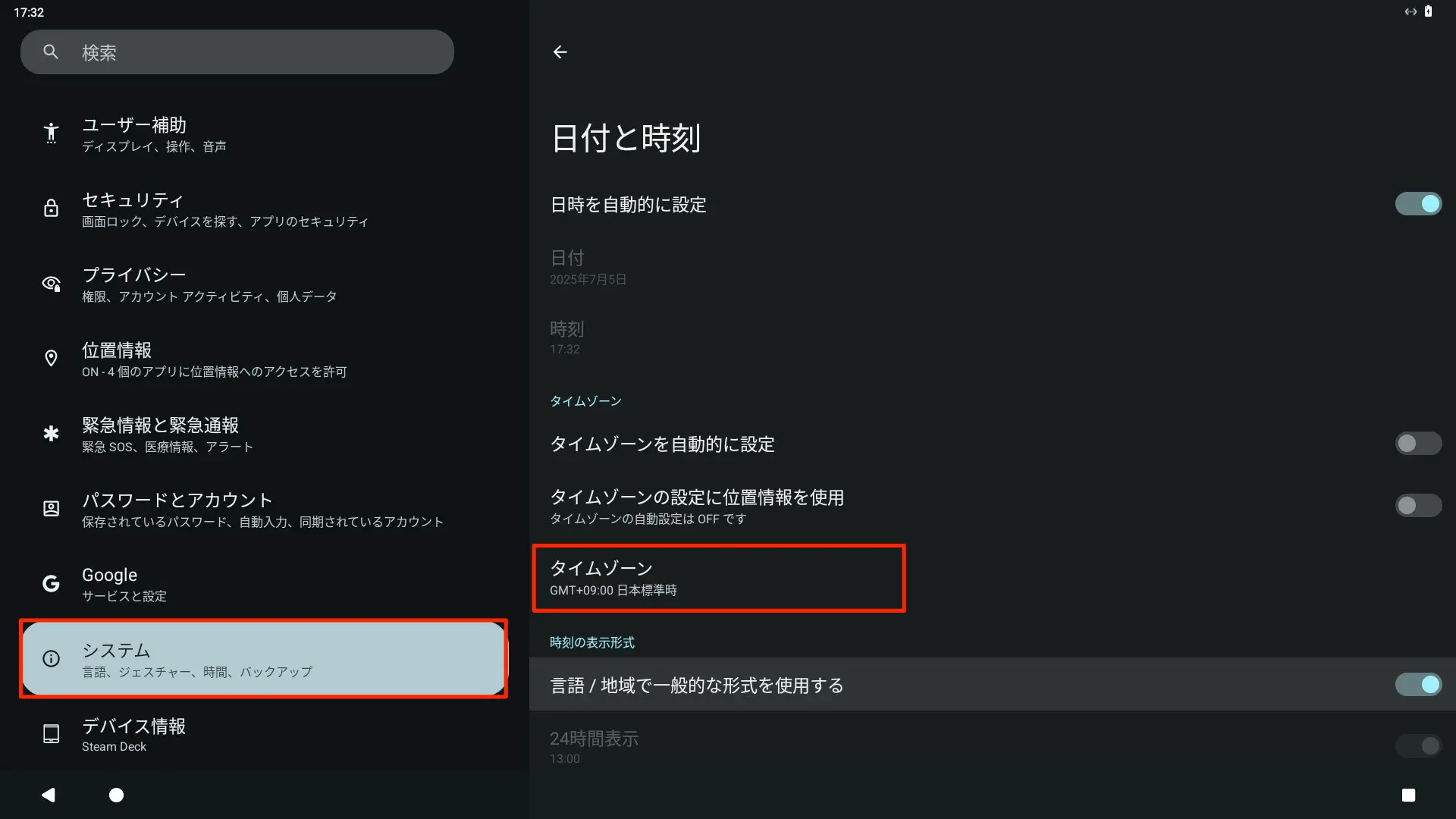
Task: Click the ユーザー補助 accessibility icon
Action: pos(51,133)
